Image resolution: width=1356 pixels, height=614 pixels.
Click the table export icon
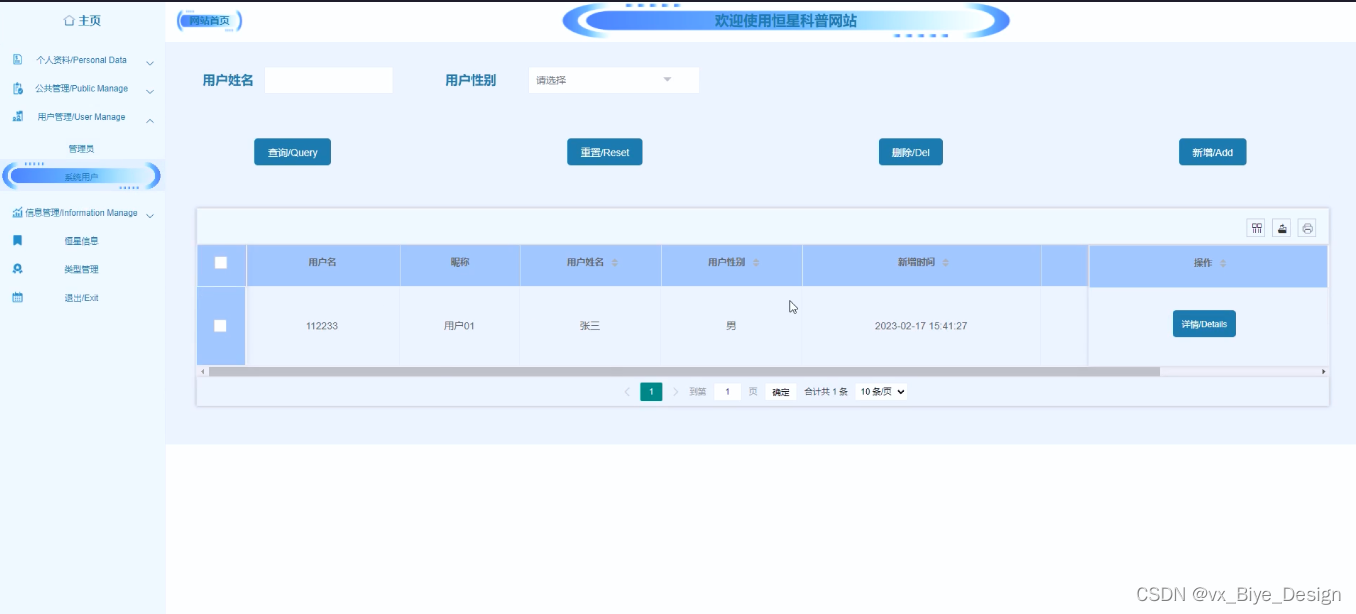tap(1281, 228)
